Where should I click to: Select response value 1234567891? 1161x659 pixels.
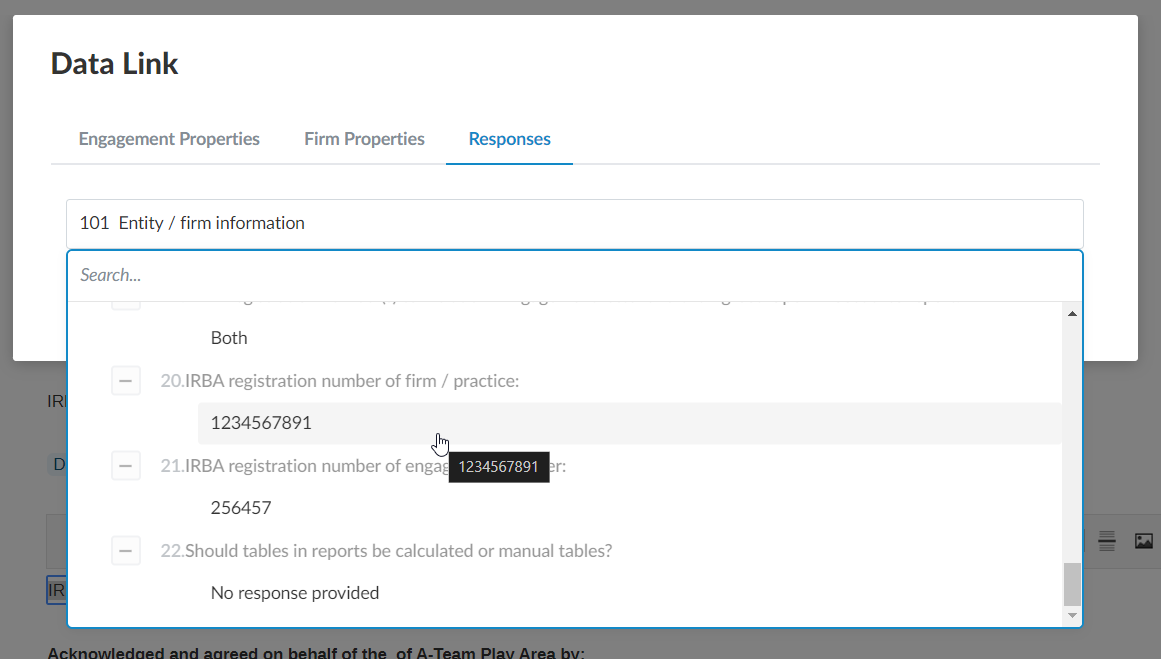coord(261,423)
